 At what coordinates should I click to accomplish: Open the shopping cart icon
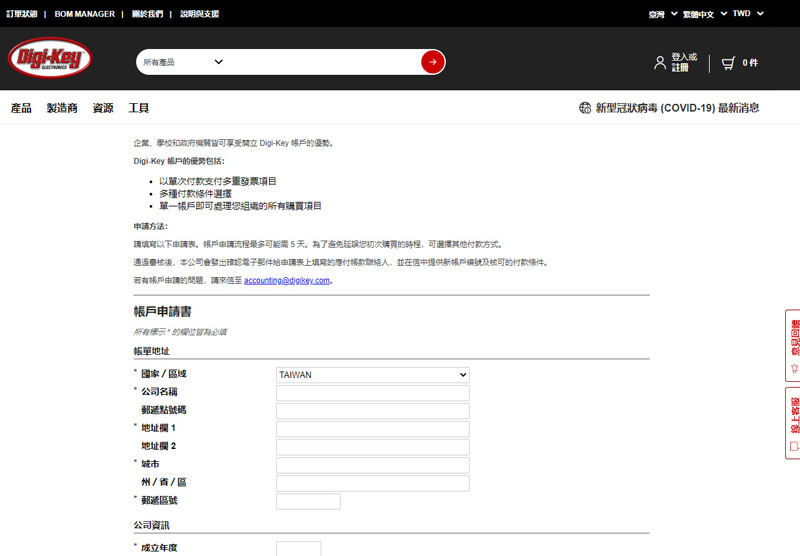(x=728, y=63)
